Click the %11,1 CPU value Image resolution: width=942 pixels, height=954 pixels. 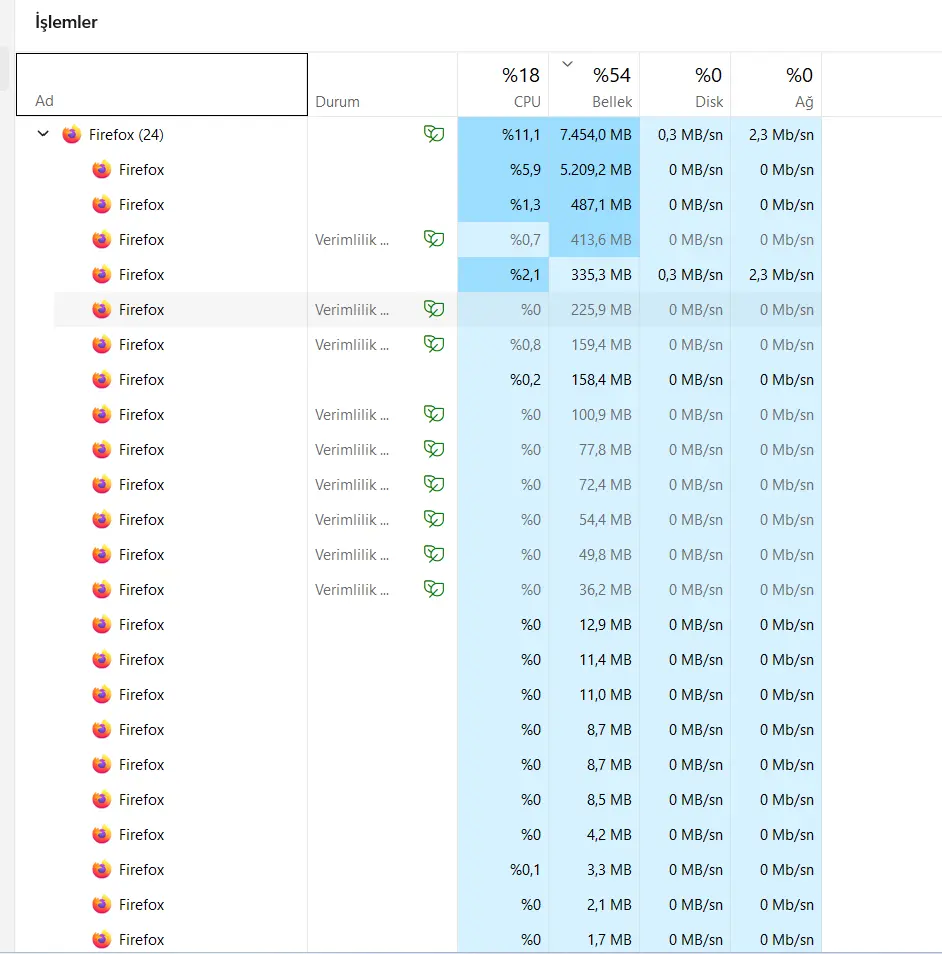tap(521, 134)
